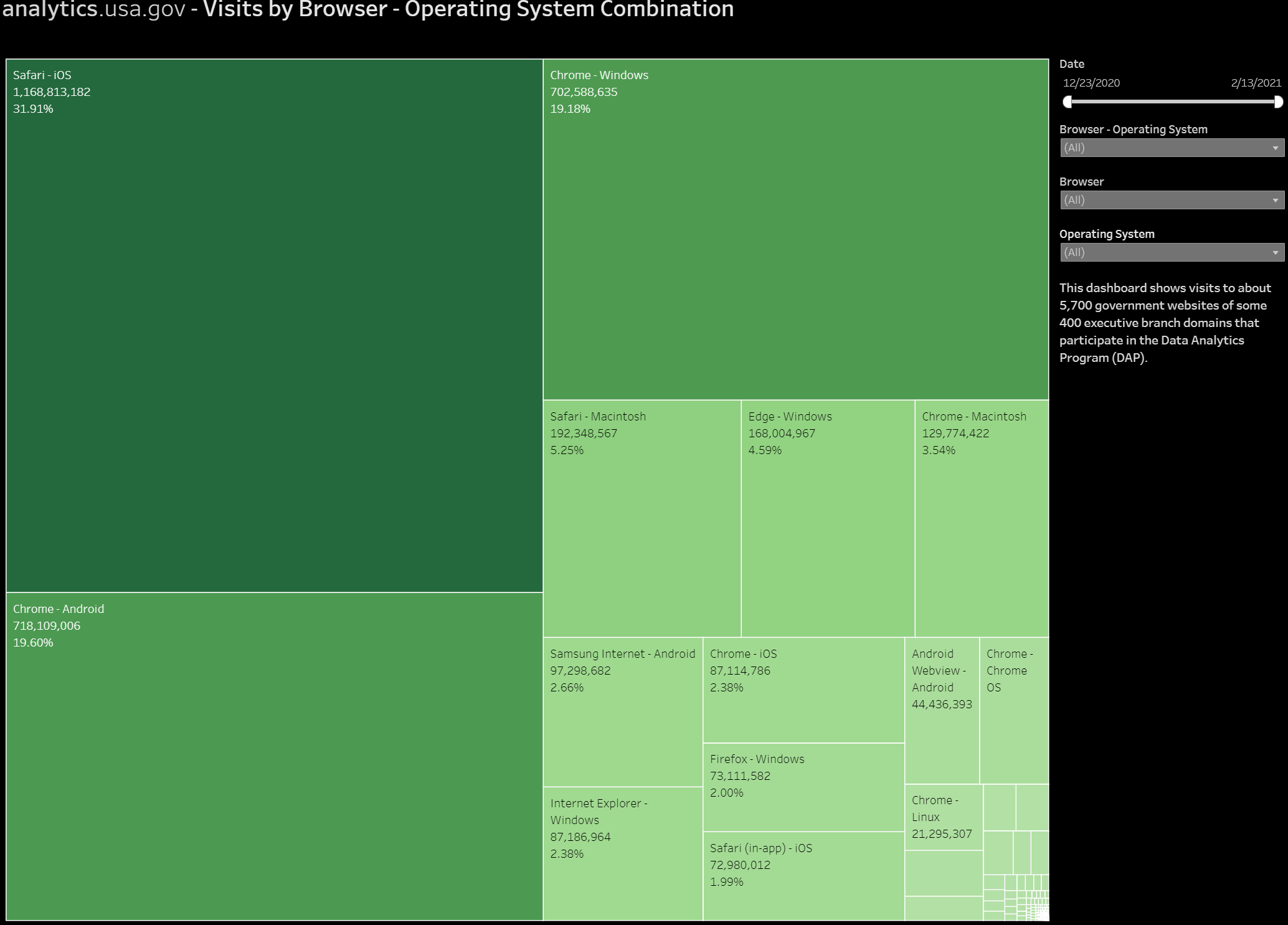Select the Chrome - Macintosh tile
The image size is (1288, 925).
[x=982, y=518]
